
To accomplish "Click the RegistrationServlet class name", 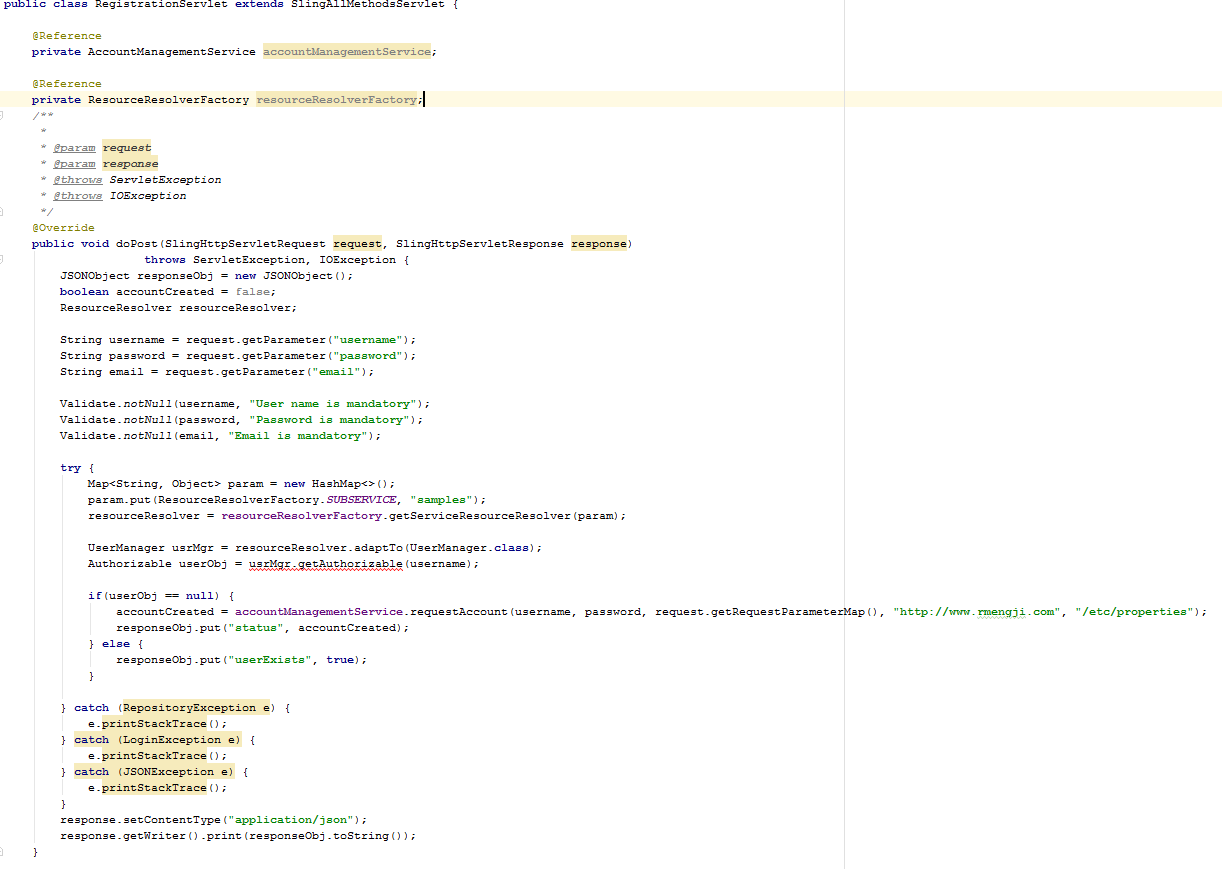I will [161, 4].
